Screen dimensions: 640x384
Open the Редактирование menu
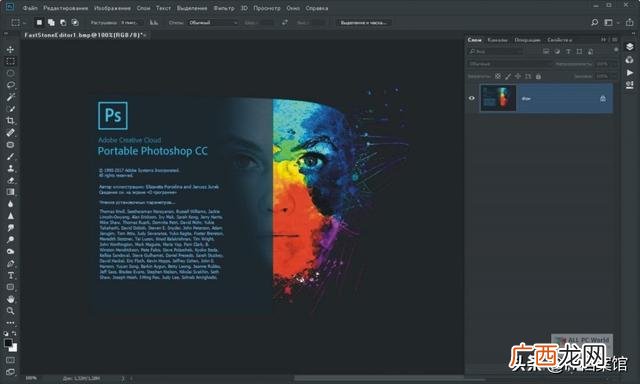tap(66, 8)
